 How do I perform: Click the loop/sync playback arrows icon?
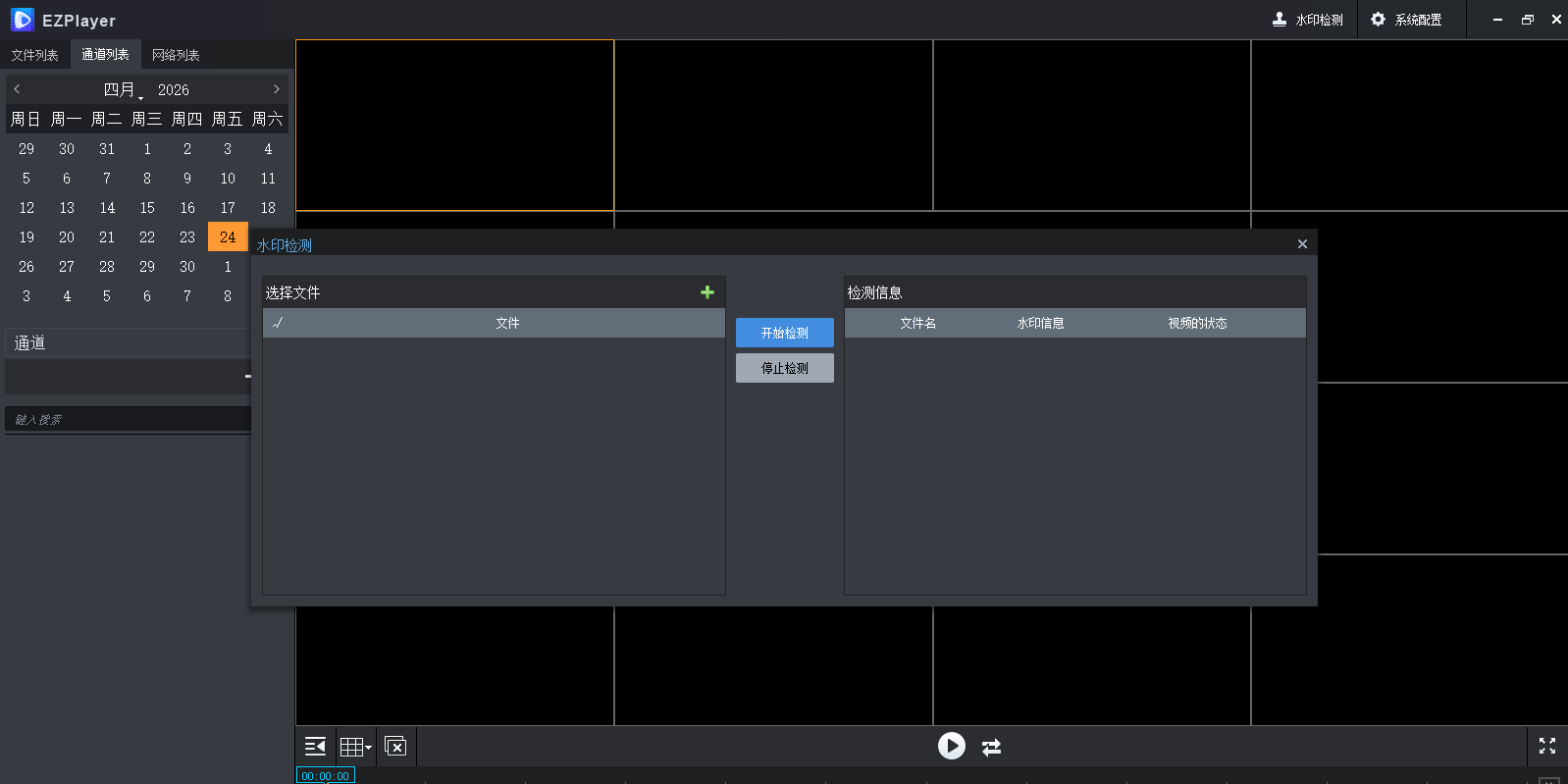tap(992, 747)
